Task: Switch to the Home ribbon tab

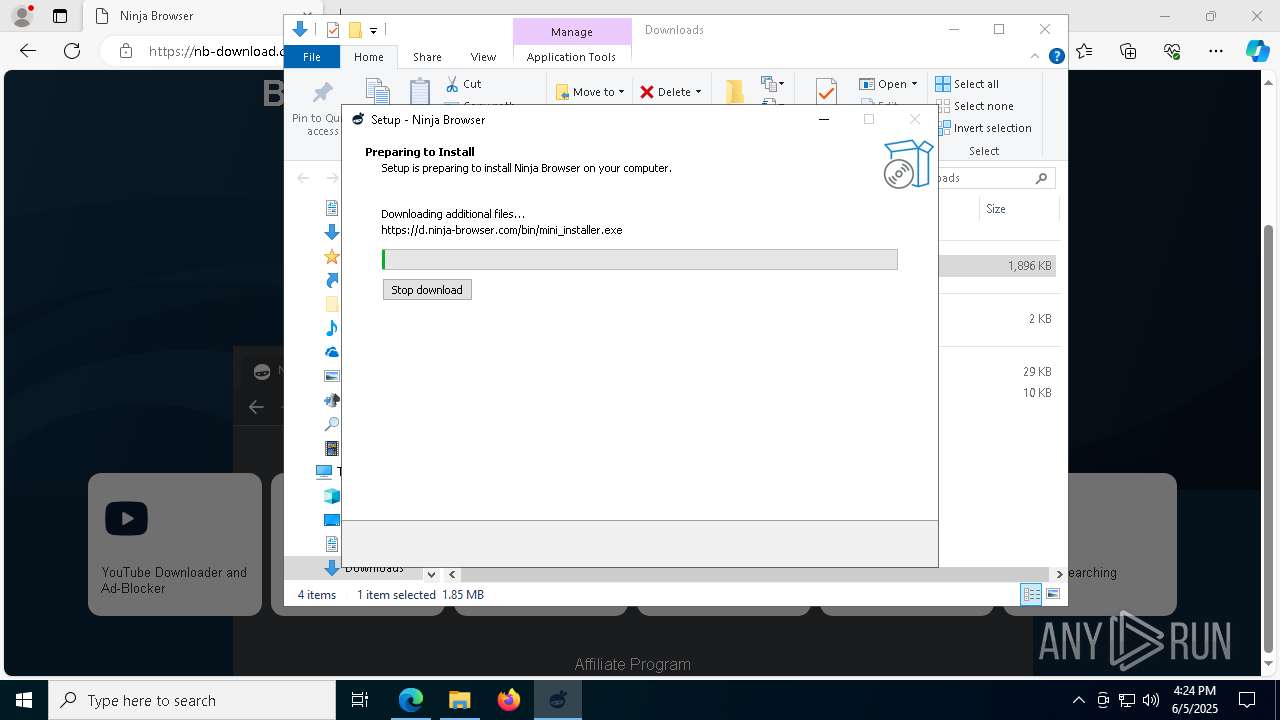Action: point(369,57)
